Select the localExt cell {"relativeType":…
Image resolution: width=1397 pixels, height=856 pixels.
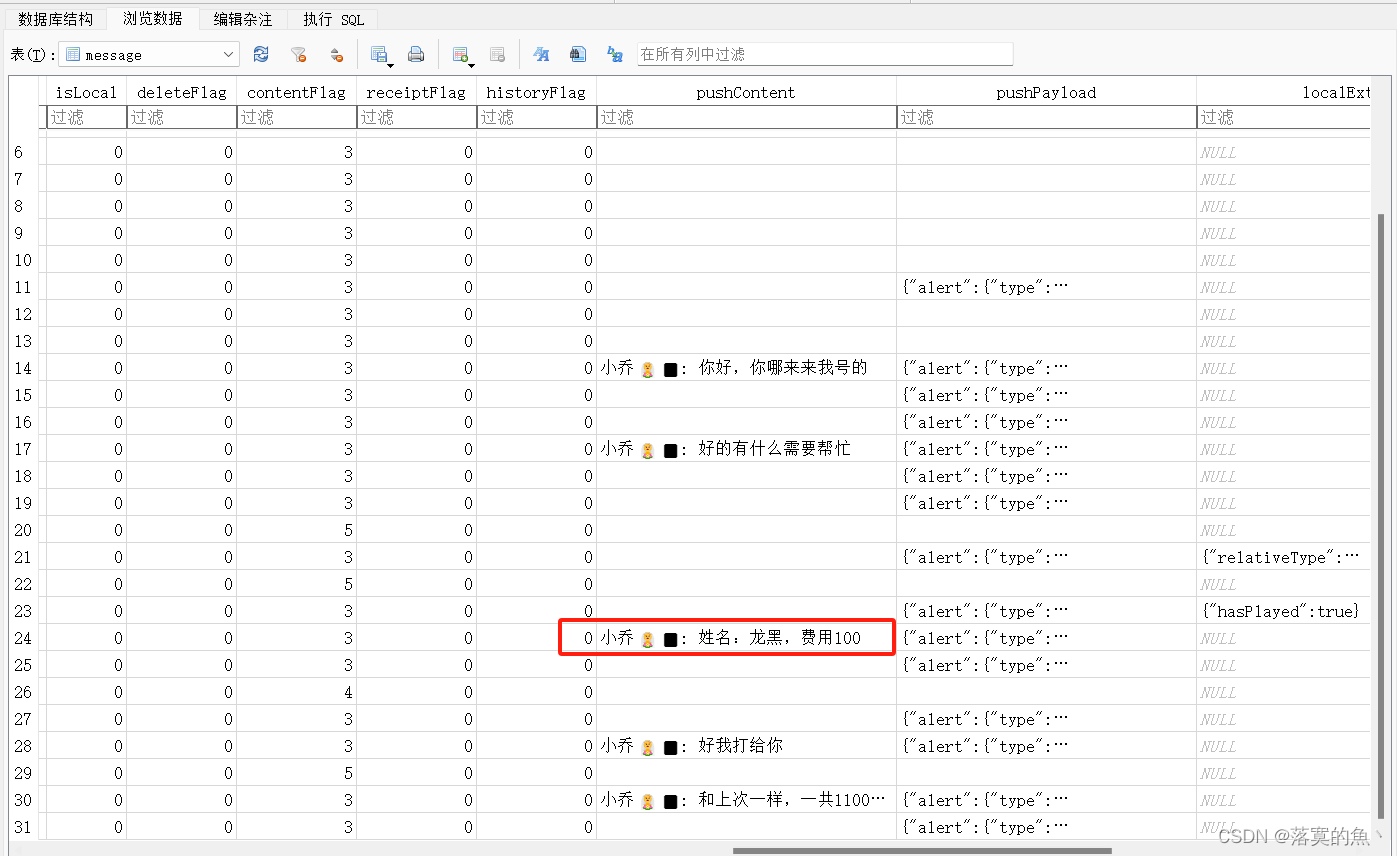(1283, 557)
